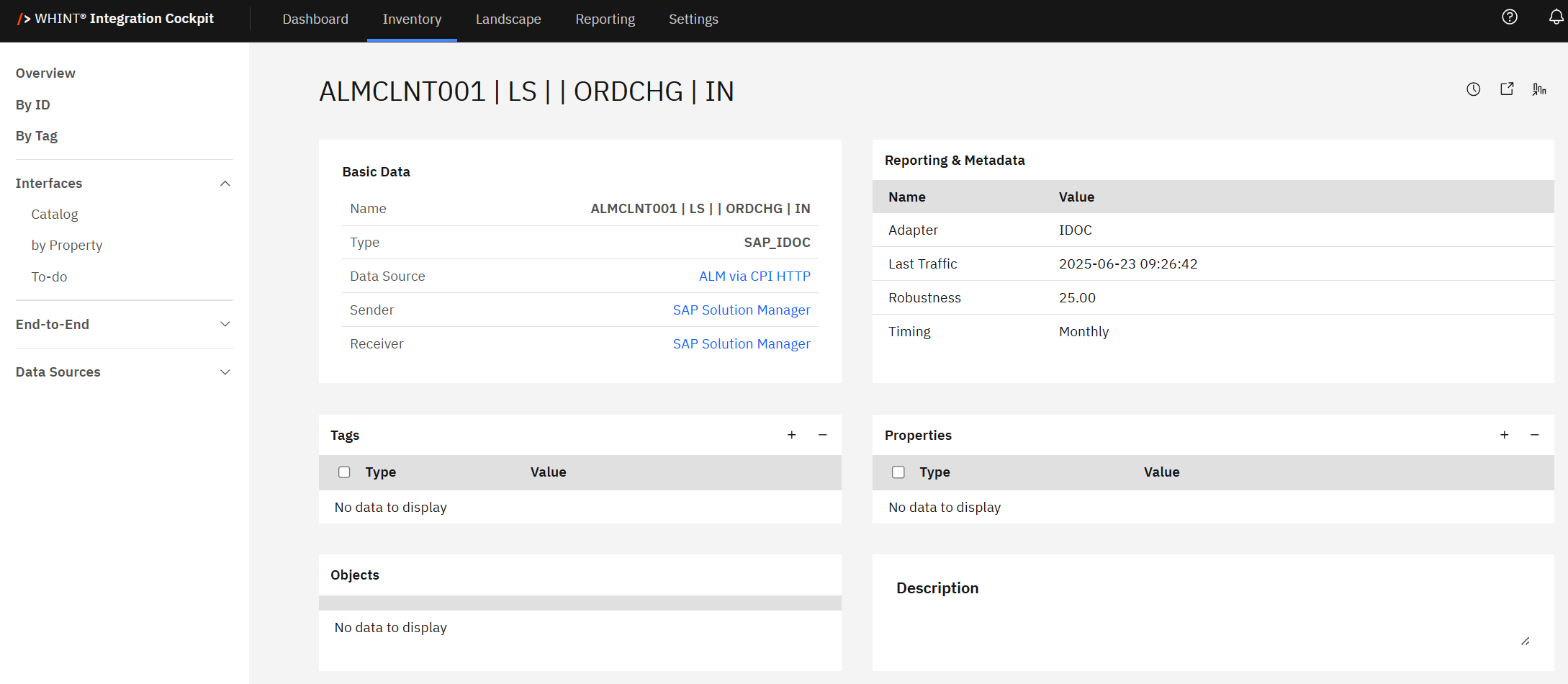Click the Interfaces section heading
Screen dimensions: 1568x684
pyautogui.click(x=49, y=184)
